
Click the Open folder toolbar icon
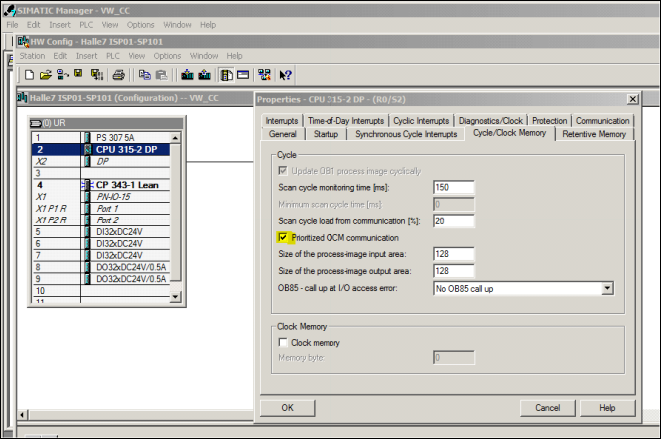(46, 75)
